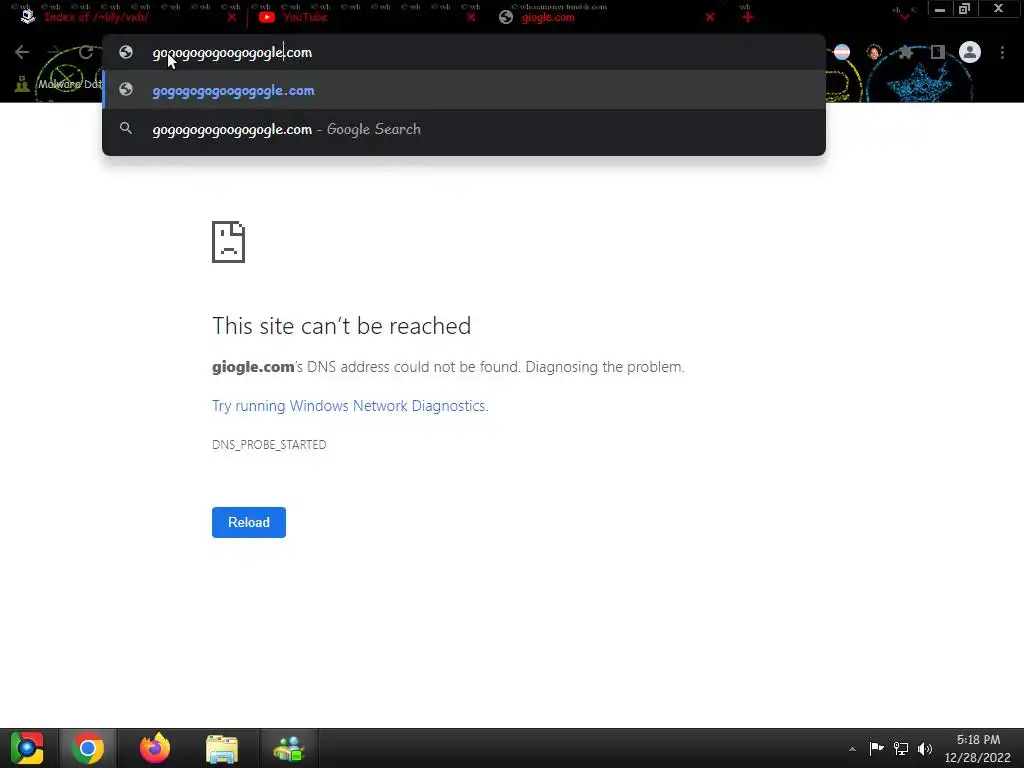
Task: Click the giogle.com tab globe favicon
Action: click(506, 18)
